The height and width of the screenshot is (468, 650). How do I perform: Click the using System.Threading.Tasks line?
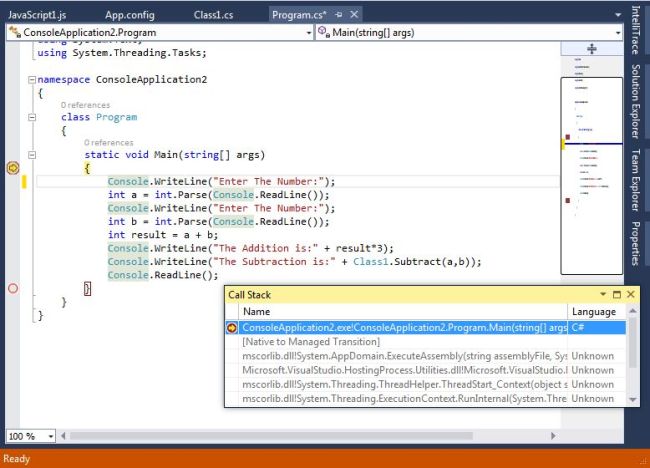(122, 53)
